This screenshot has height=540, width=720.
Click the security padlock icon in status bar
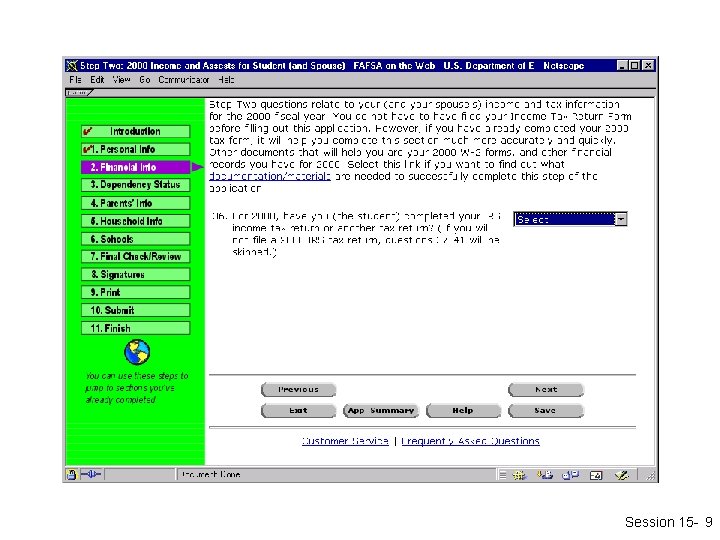[x=71, y=474]
